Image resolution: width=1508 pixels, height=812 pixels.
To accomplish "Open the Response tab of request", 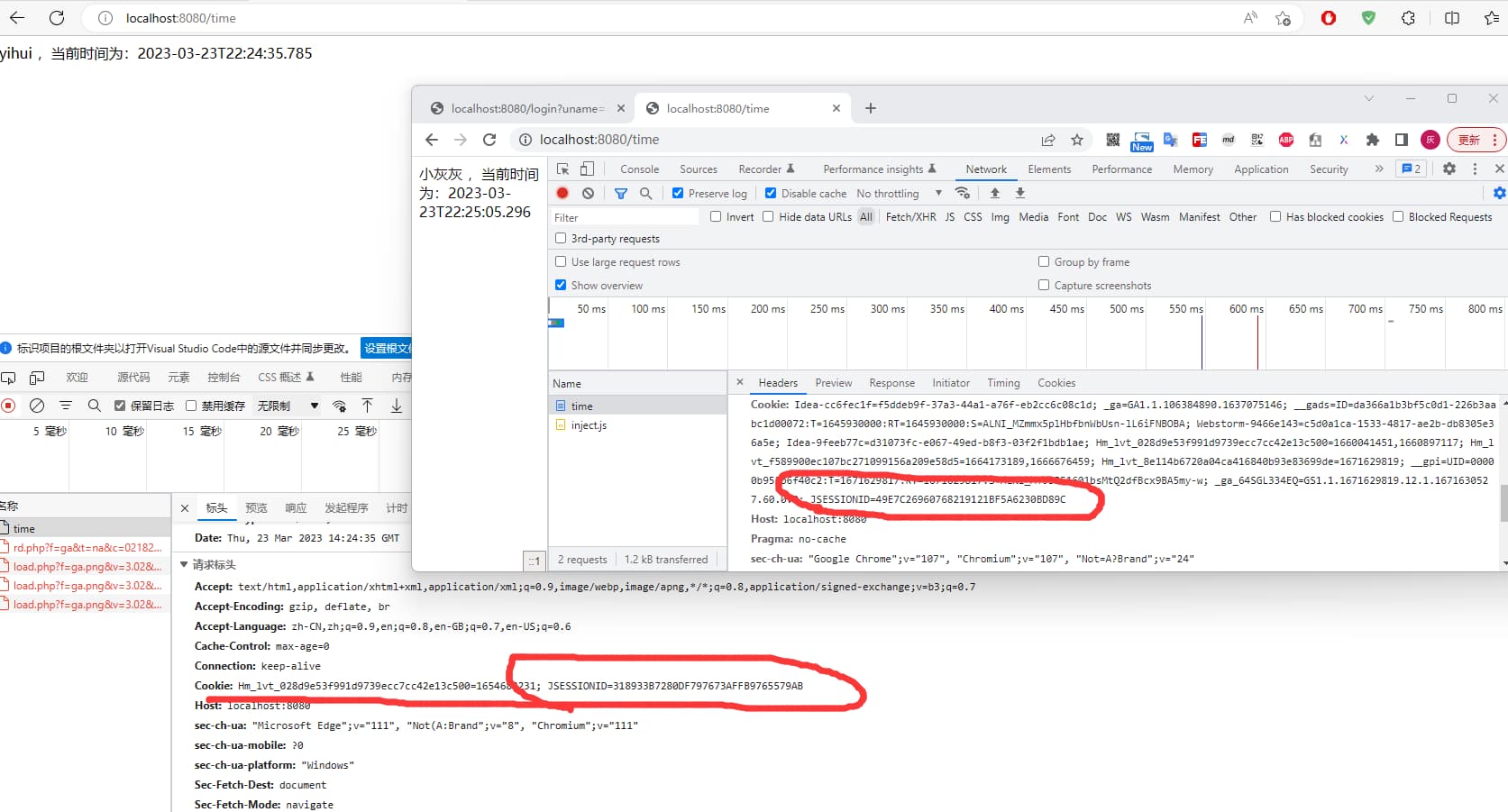I will [x=891, y=383].
